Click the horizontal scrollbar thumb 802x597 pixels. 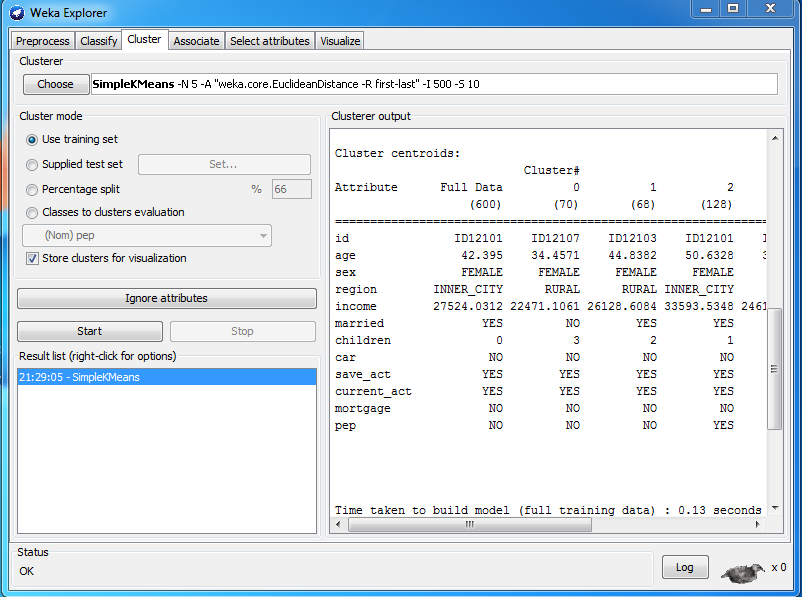click(x=470, y=524)
